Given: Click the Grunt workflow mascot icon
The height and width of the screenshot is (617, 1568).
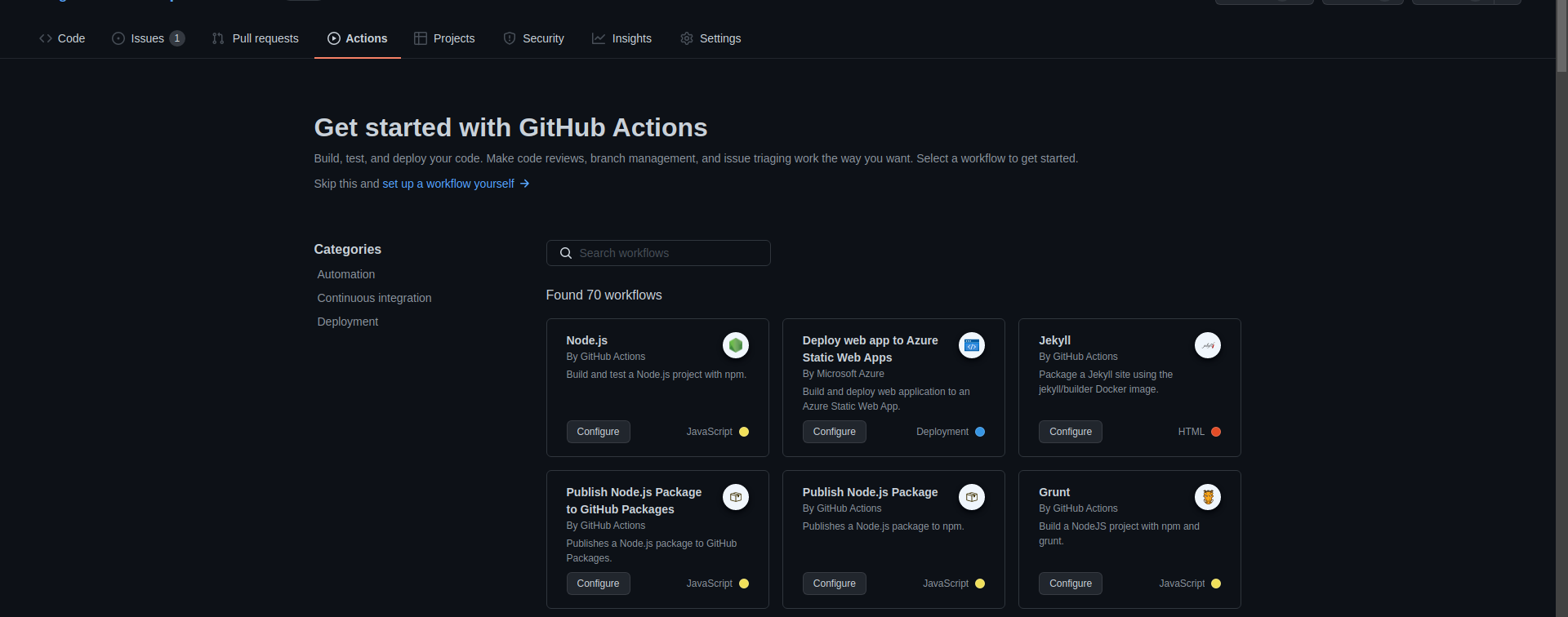Looking at the screenshot, I should (x=1207, y=497).
